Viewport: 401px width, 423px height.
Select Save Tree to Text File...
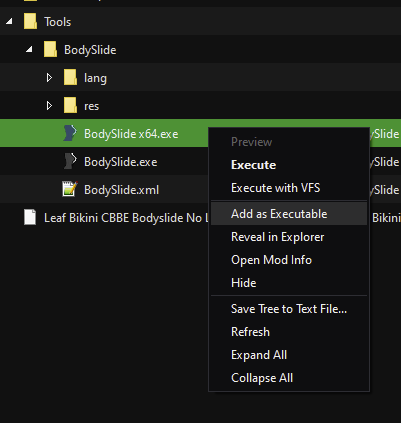tap(289, 309)
